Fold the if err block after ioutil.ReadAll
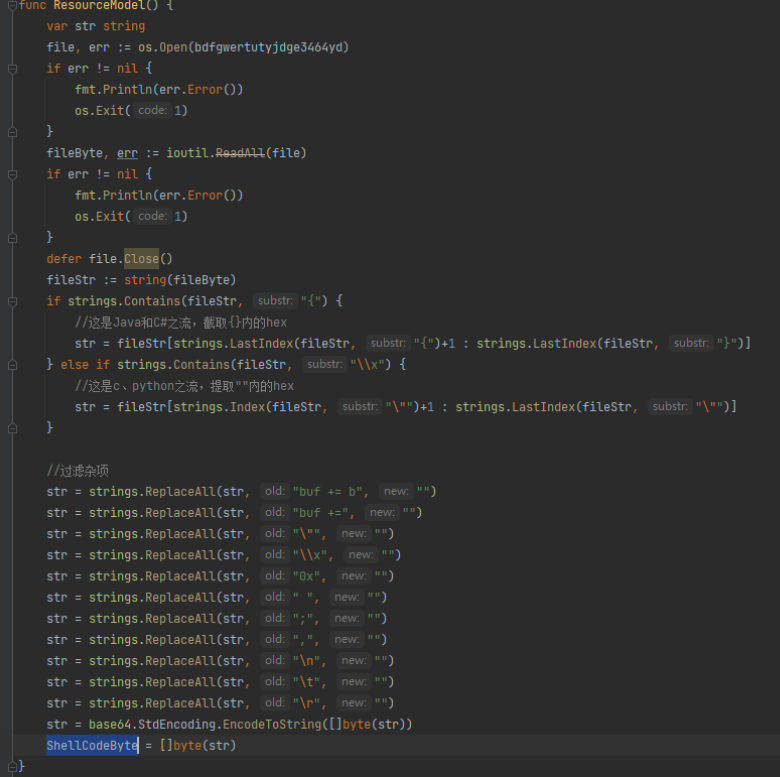This screenshot has width=780, height=777. tap(13, 175)
